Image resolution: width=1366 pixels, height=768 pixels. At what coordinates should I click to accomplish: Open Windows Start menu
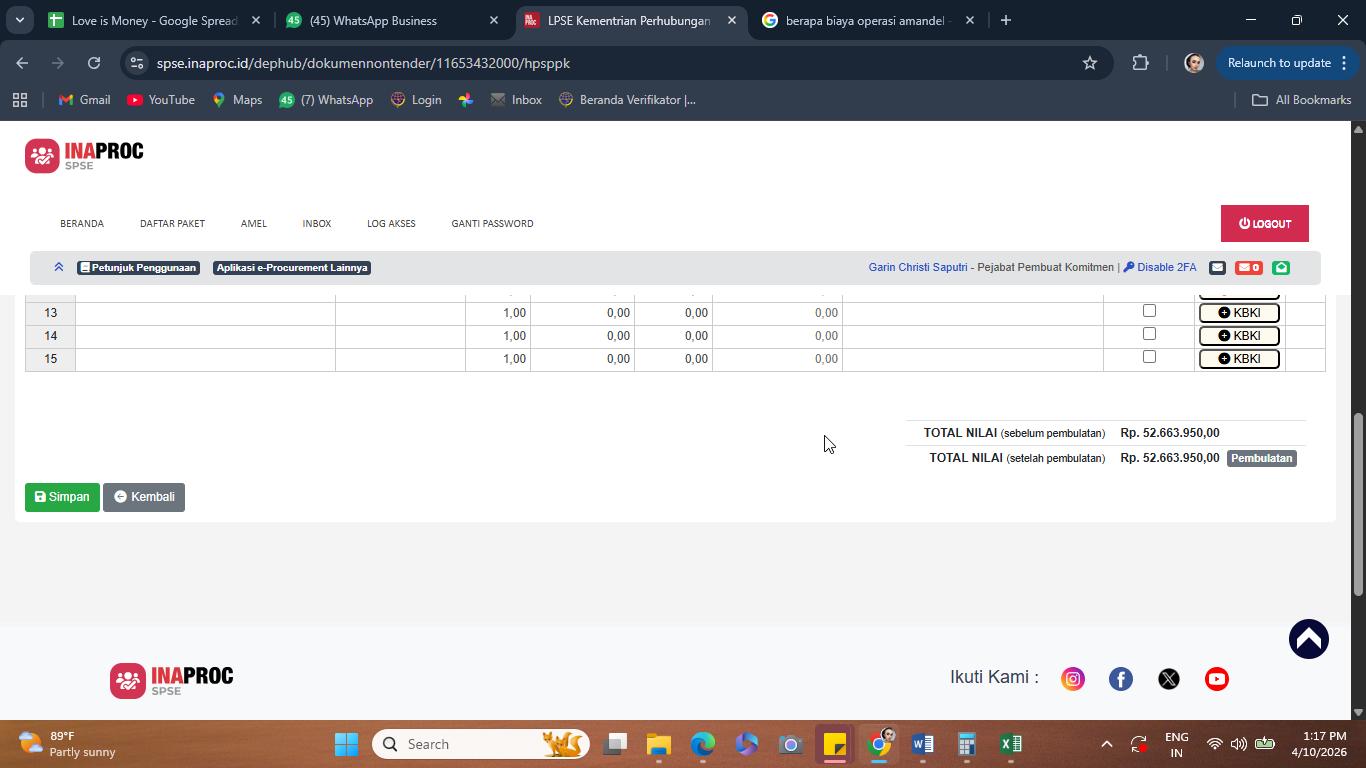tap(346, 744)
